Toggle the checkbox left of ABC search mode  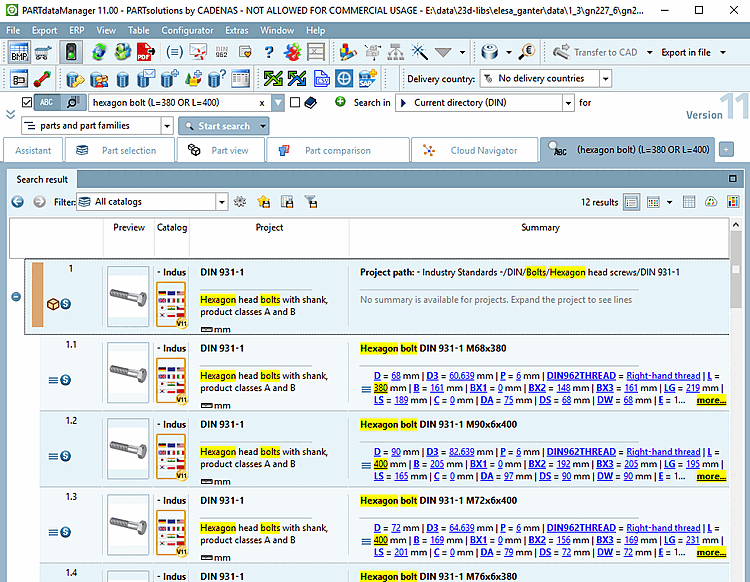click(x=27, y=102)
